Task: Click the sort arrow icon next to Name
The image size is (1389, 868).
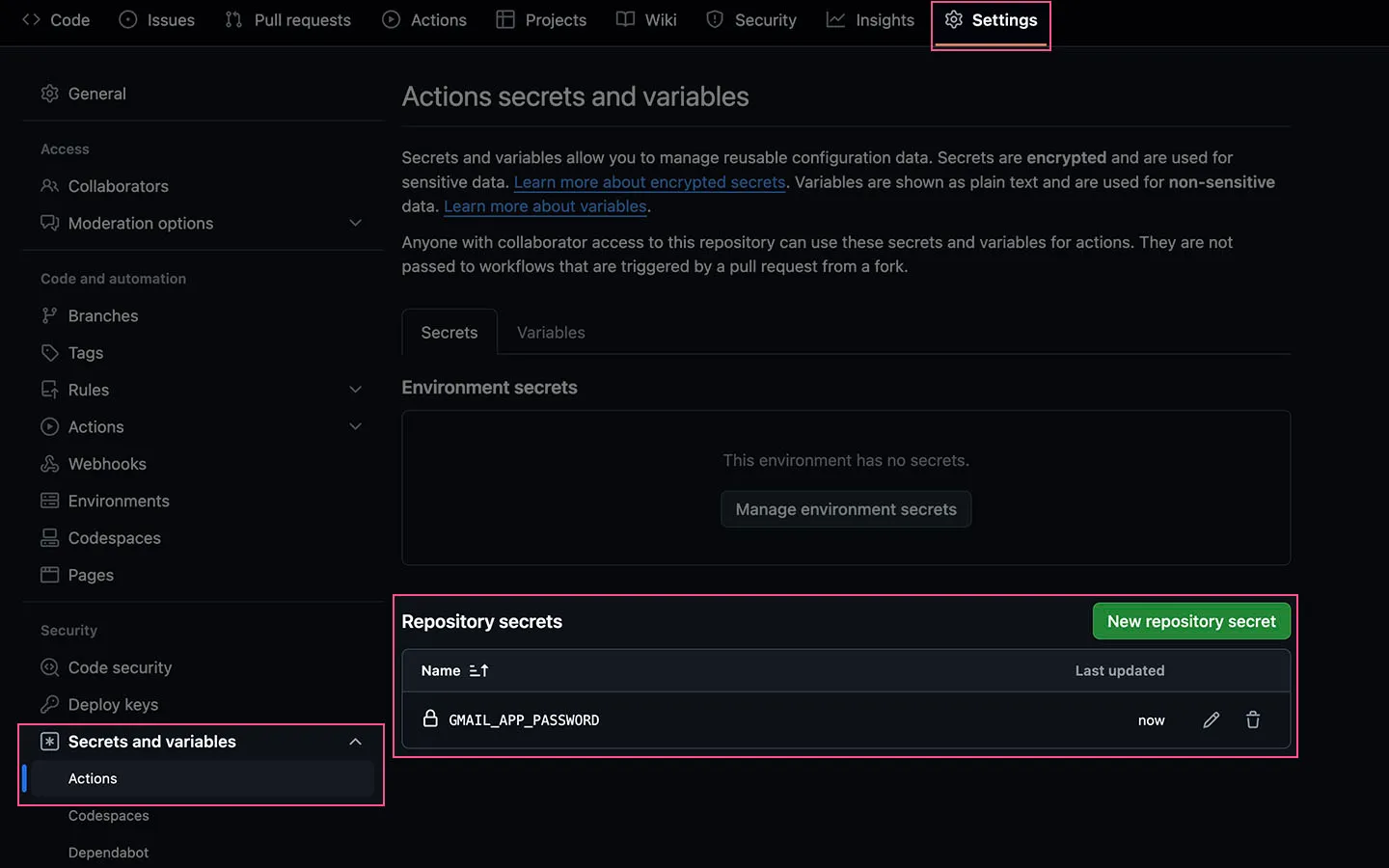Action: tap(478, 671)
